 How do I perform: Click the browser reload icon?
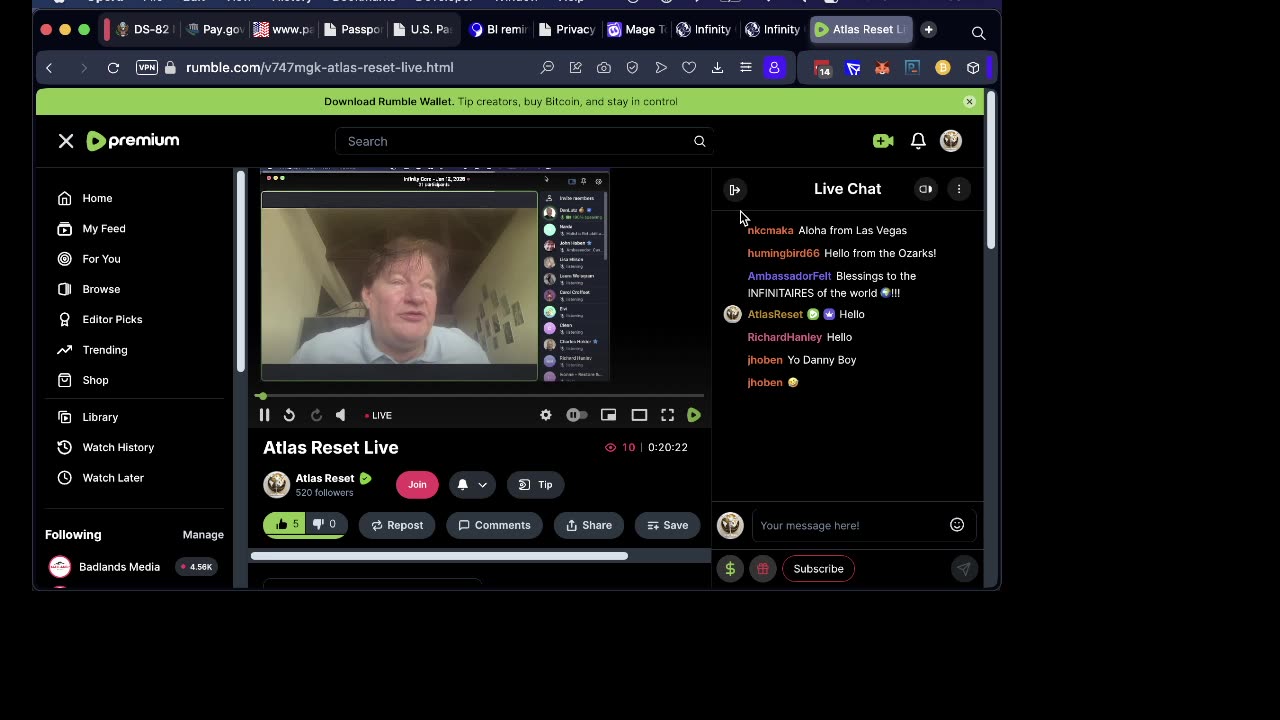point(113,68)
